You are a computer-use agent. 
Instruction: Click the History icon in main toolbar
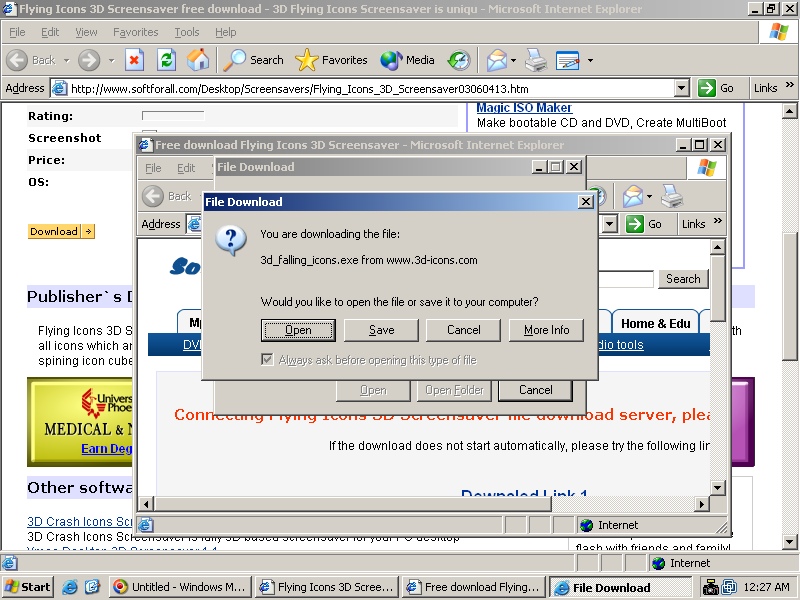458,60
